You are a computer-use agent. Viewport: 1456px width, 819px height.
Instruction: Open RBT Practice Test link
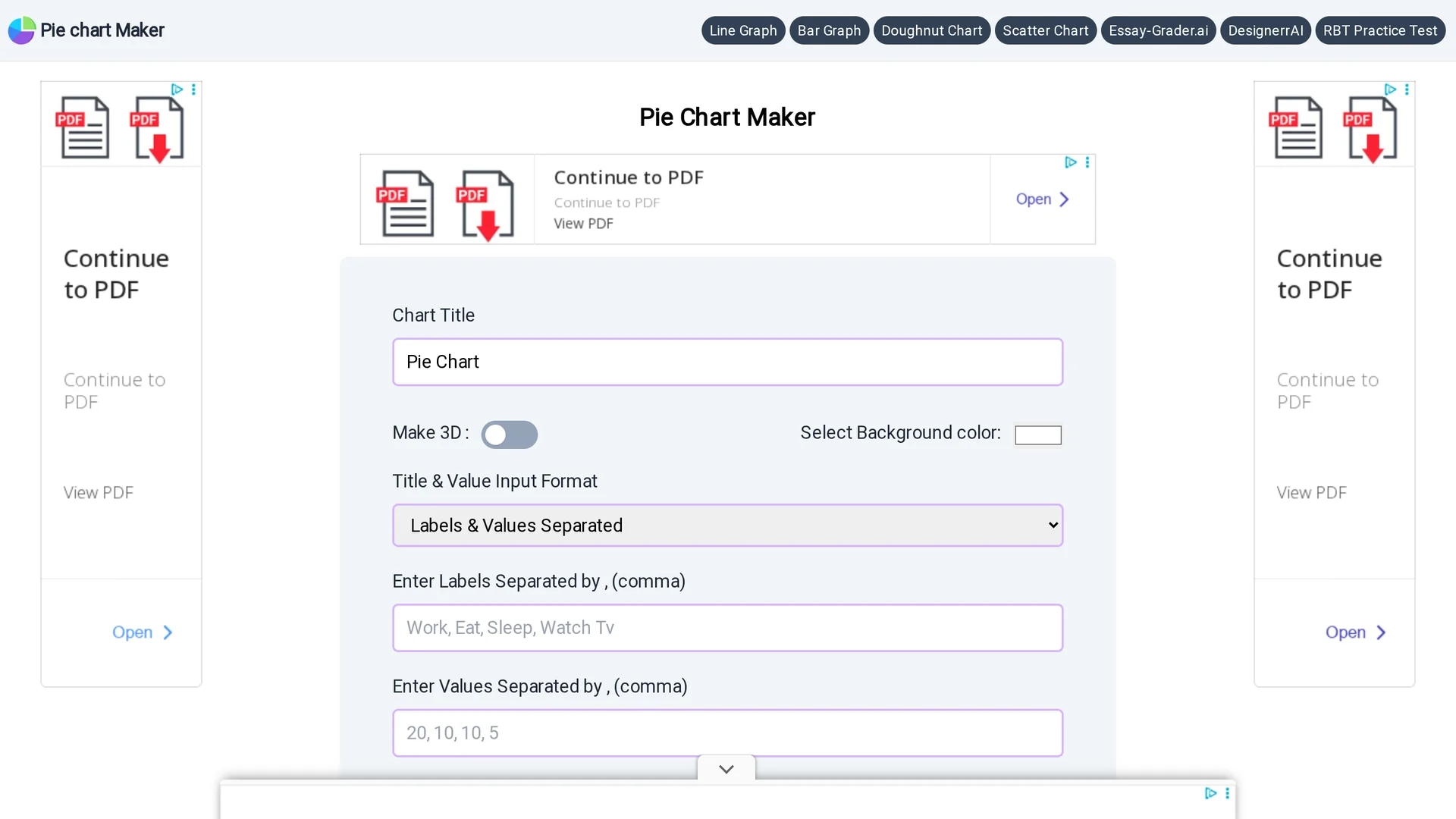coord(1379,30)
